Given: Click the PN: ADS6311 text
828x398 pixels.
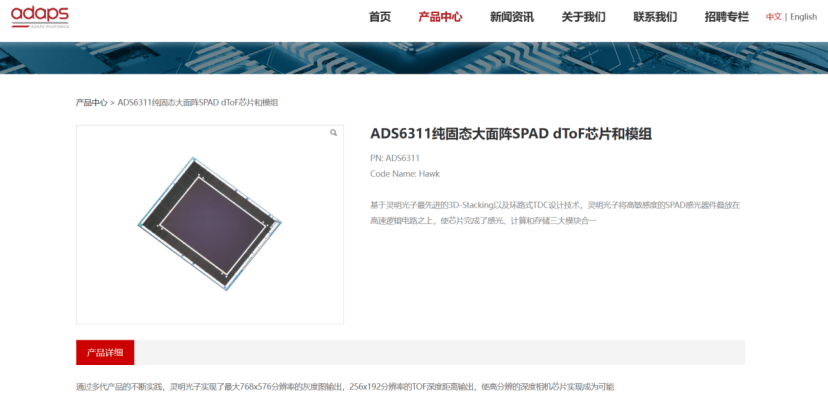Looking at the screenshot, I should pos(395,158).
